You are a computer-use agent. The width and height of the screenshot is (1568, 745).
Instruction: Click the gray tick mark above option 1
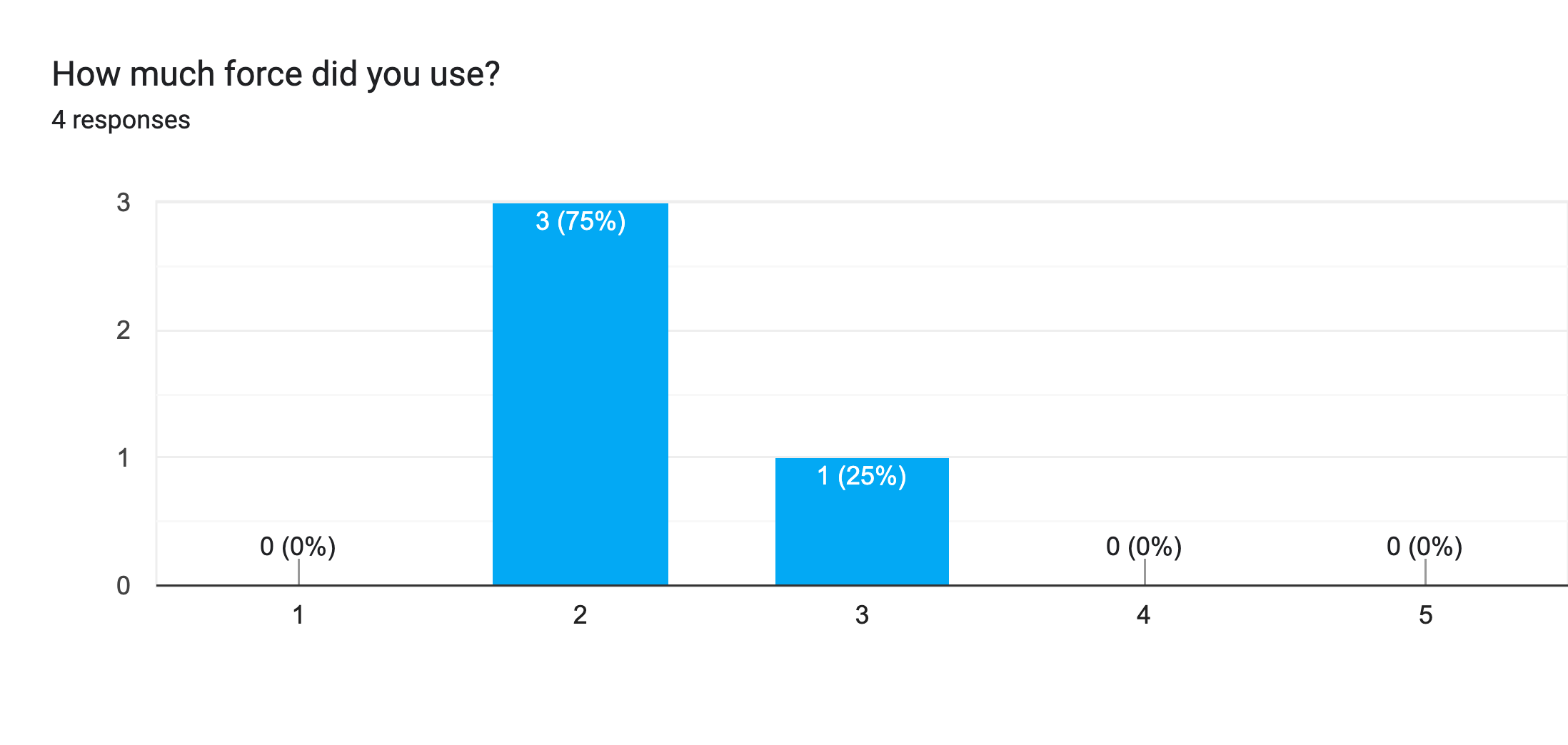298,572
